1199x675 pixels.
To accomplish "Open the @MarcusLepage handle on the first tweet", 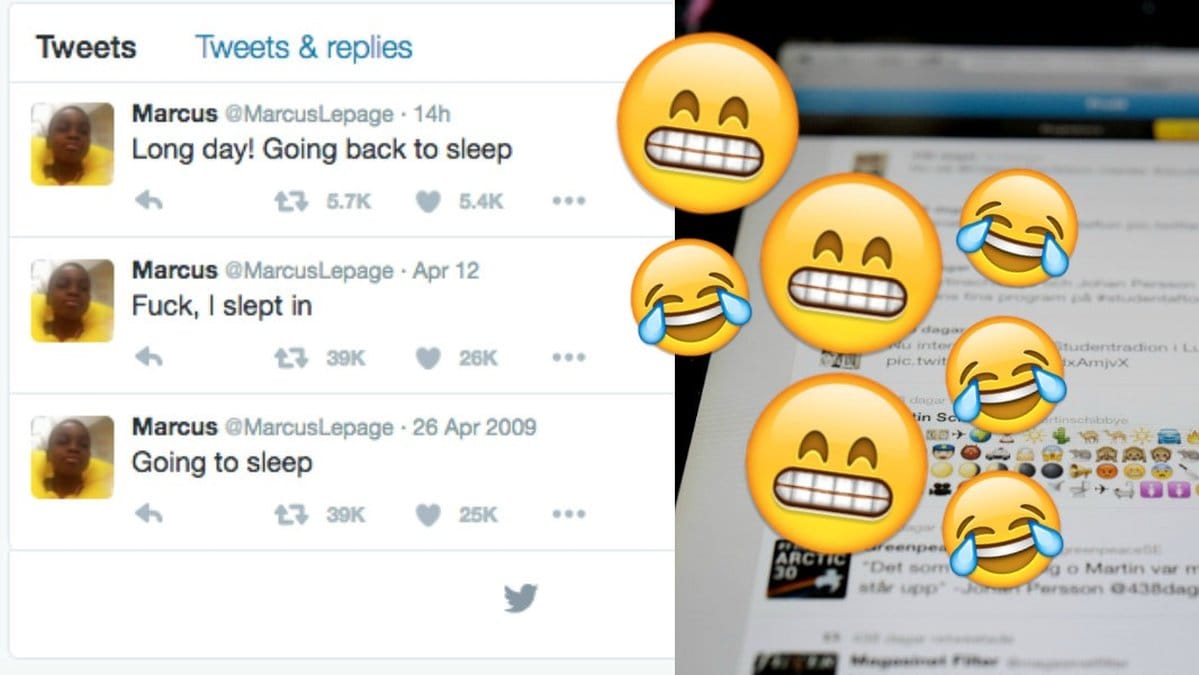I will (309, 114).
